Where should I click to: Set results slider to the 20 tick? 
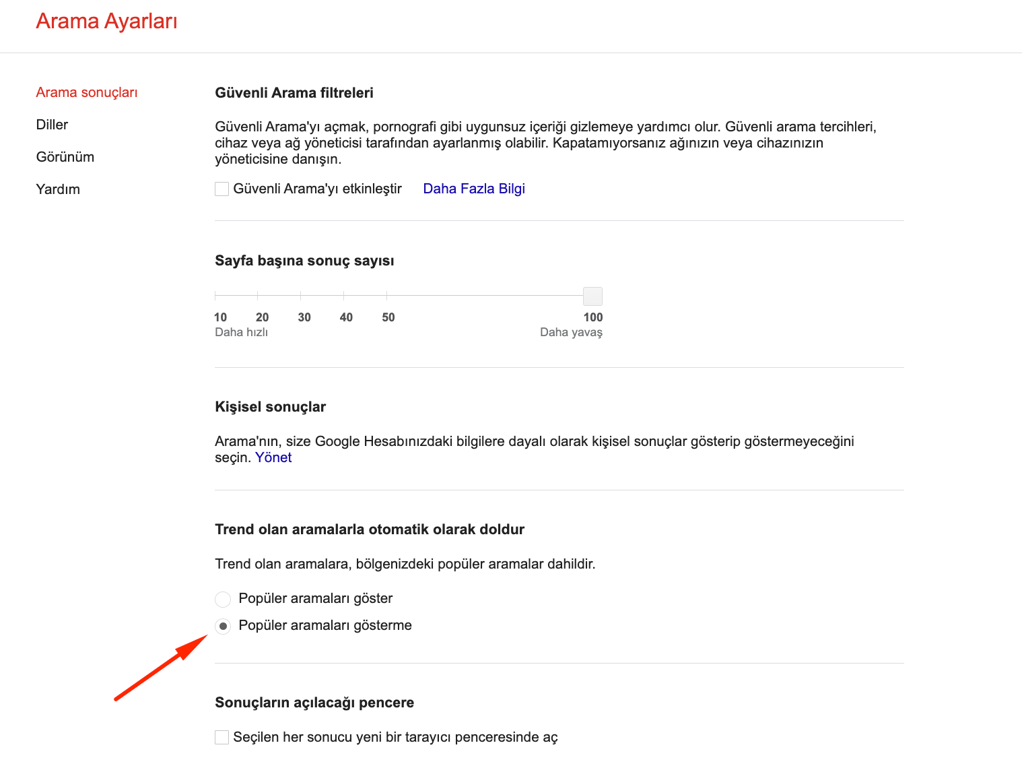pyautogui.click(x=258, y=296)
